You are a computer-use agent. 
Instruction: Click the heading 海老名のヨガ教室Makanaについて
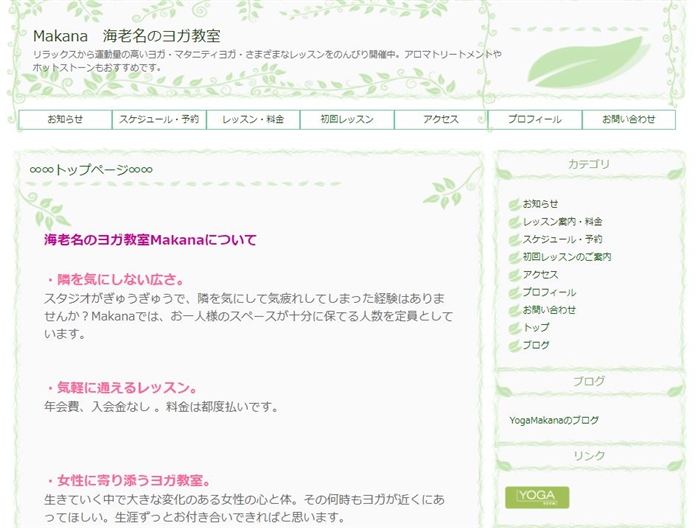(150, 240)
